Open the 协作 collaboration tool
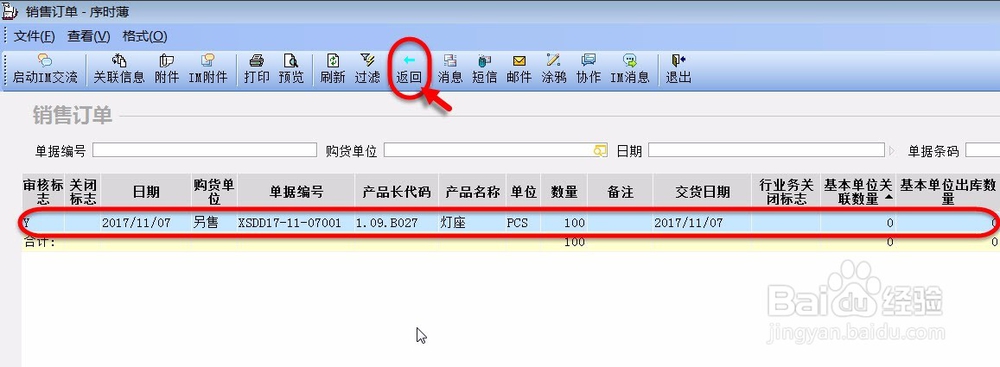 pyautogui.click(x=588, y=69)
